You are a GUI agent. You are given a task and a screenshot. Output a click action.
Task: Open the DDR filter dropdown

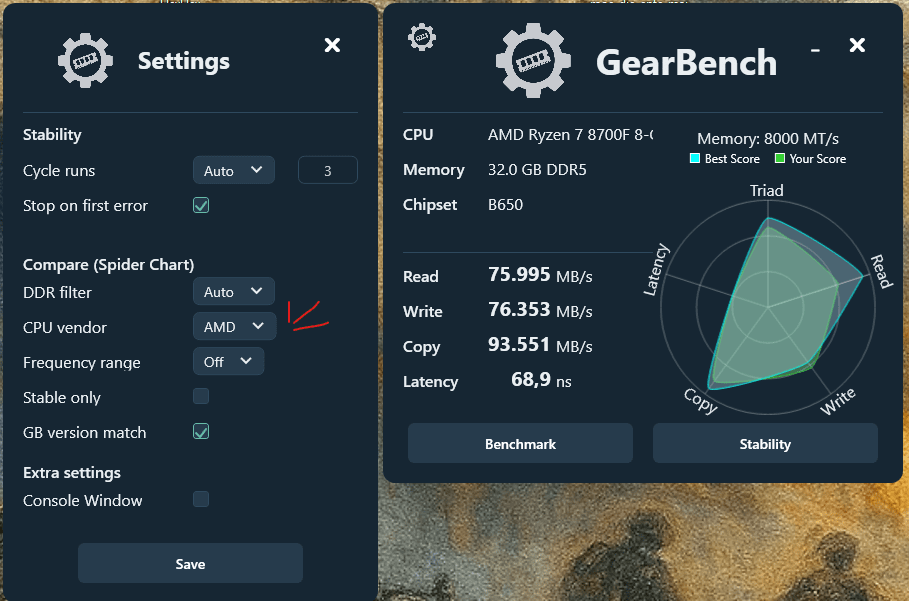234,292
